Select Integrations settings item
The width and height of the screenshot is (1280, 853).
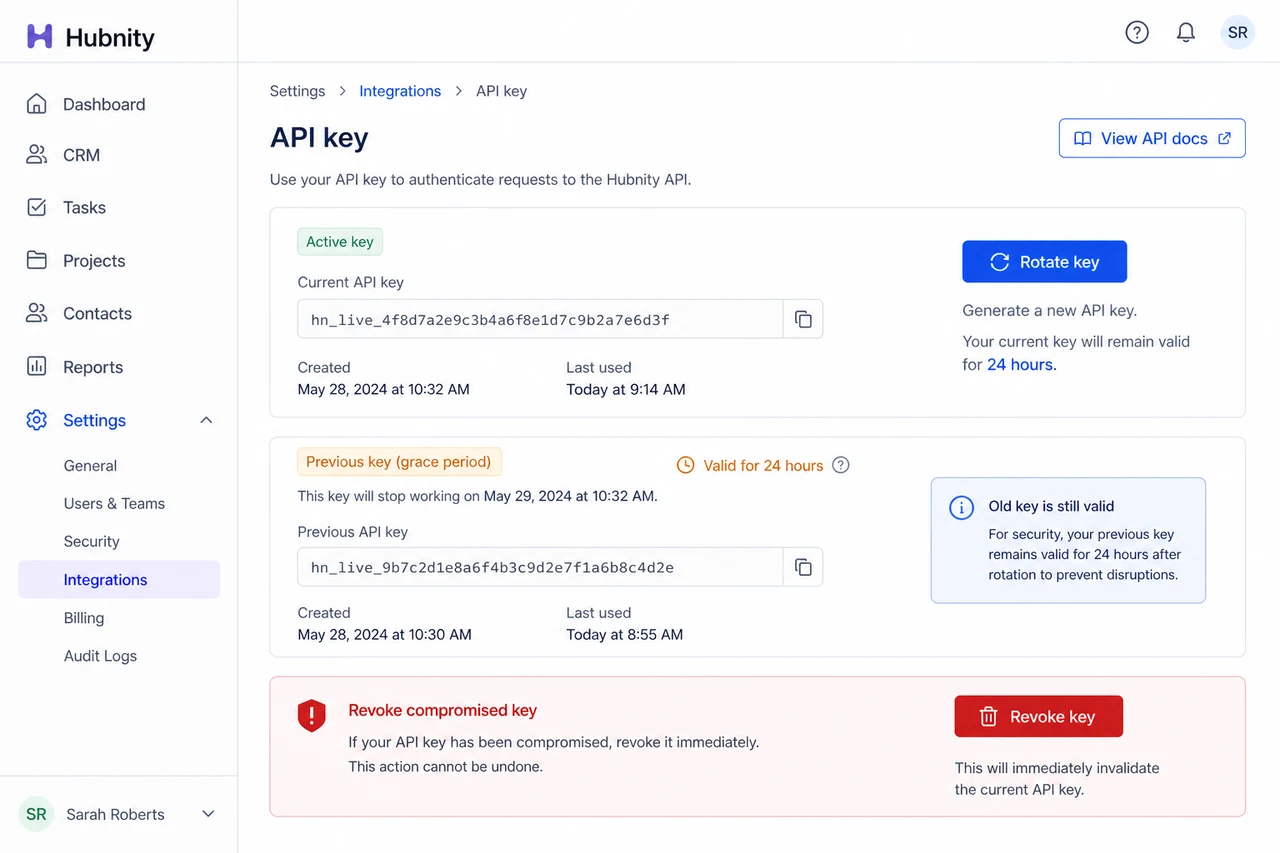click(x=119, y=580)
